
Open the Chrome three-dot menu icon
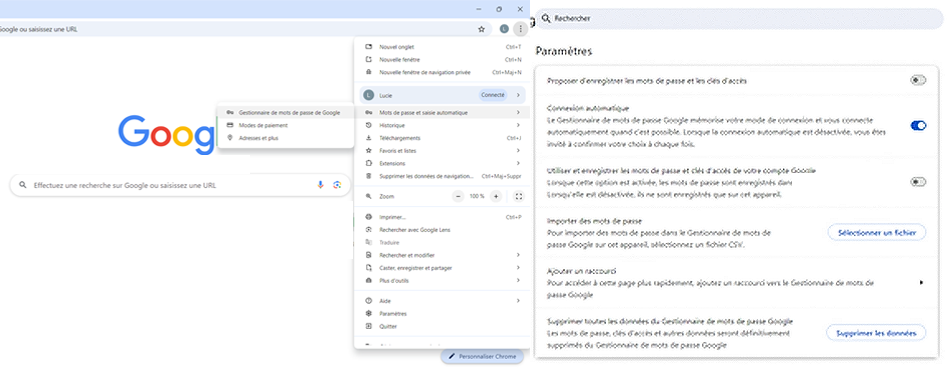[520, 29]
